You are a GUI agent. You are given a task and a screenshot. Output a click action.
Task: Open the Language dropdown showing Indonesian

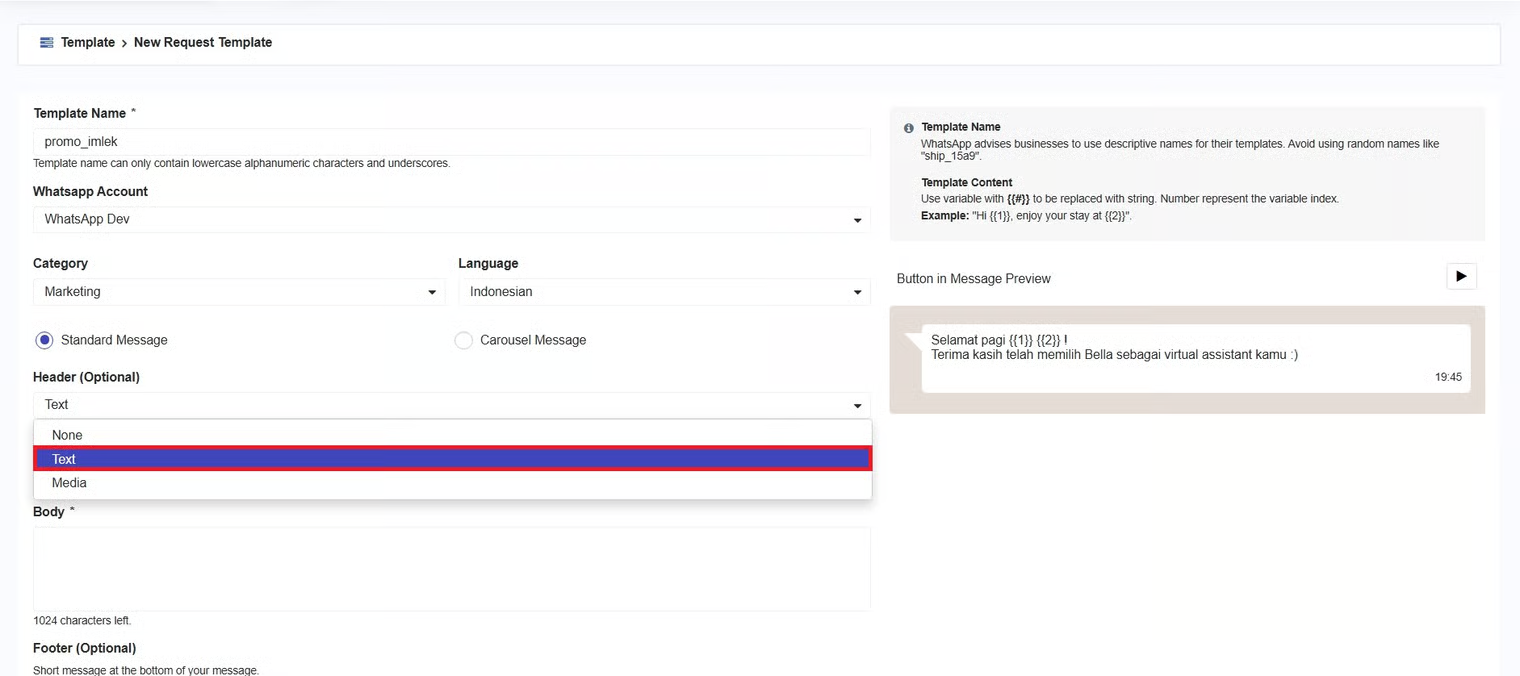pos(664,292)
